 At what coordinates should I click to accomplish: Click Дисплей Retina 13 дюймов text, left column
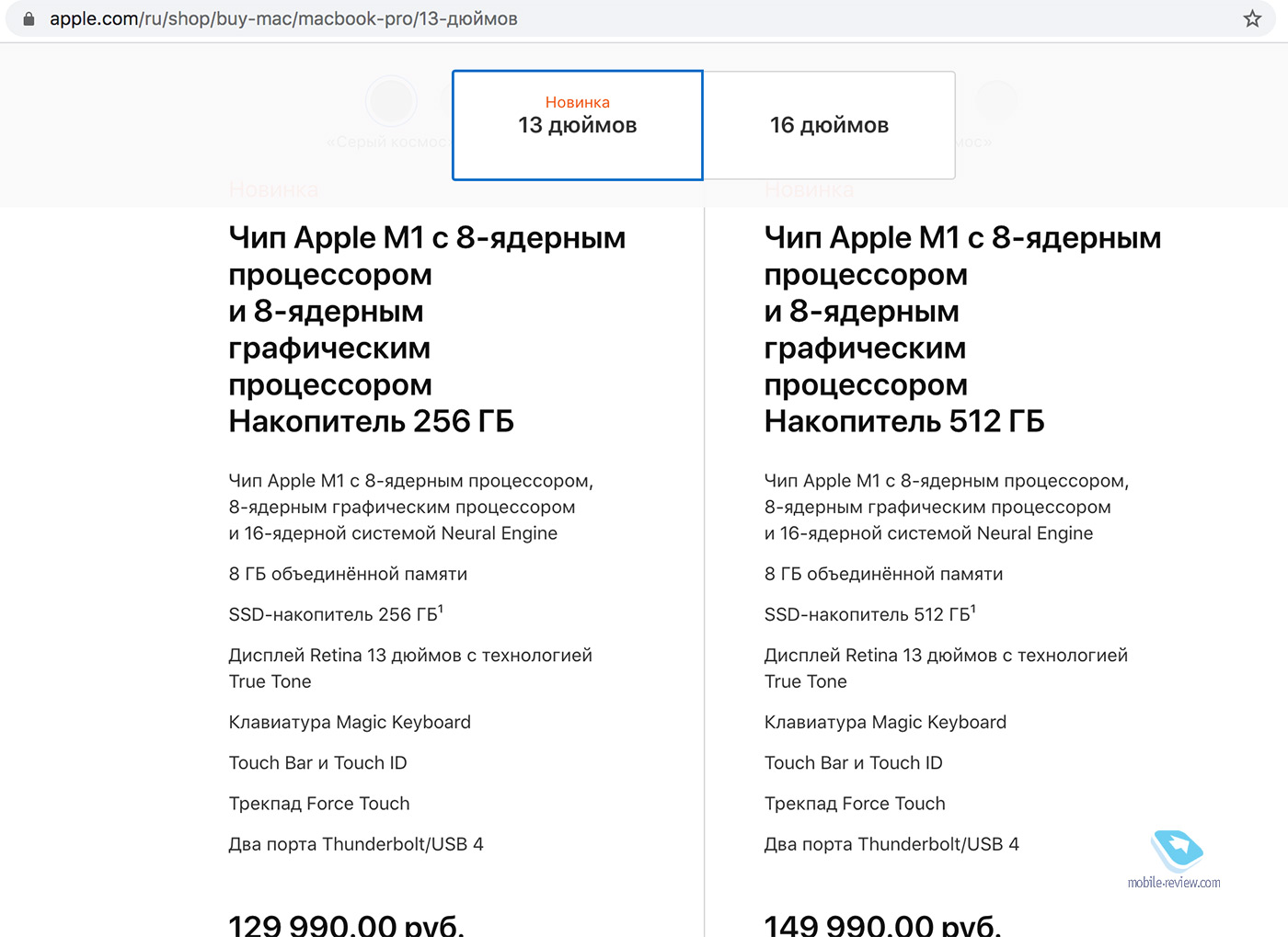point(410,668)
